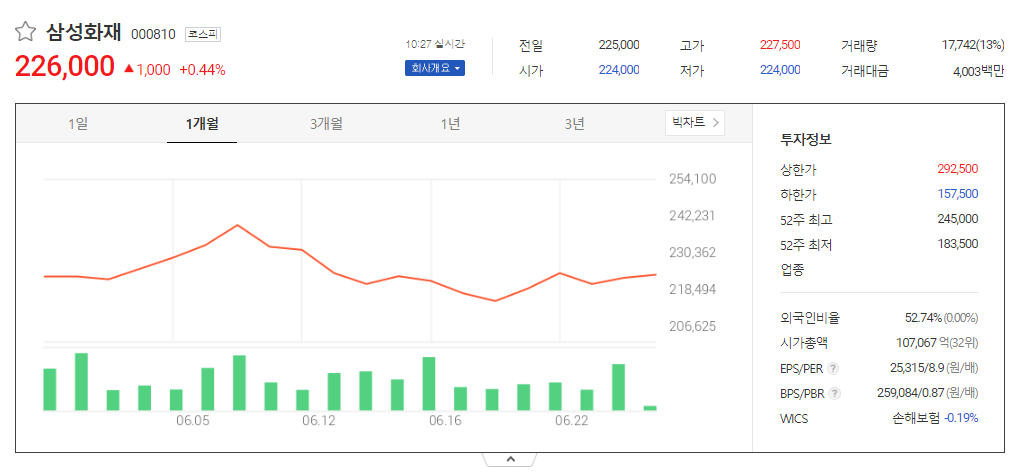1026x473 pixels.
Task: Click the 상한가 value 292,500
Action: click(x=957, y=169)
